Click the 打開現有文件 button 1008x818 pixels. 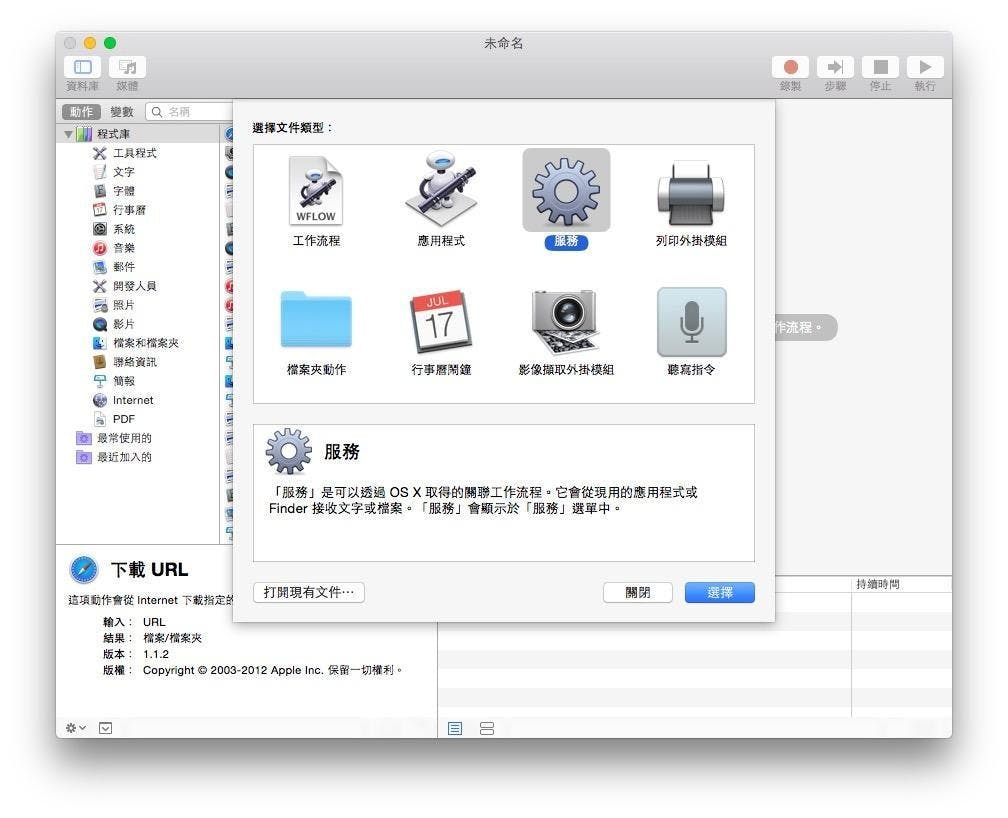point(308,592)
